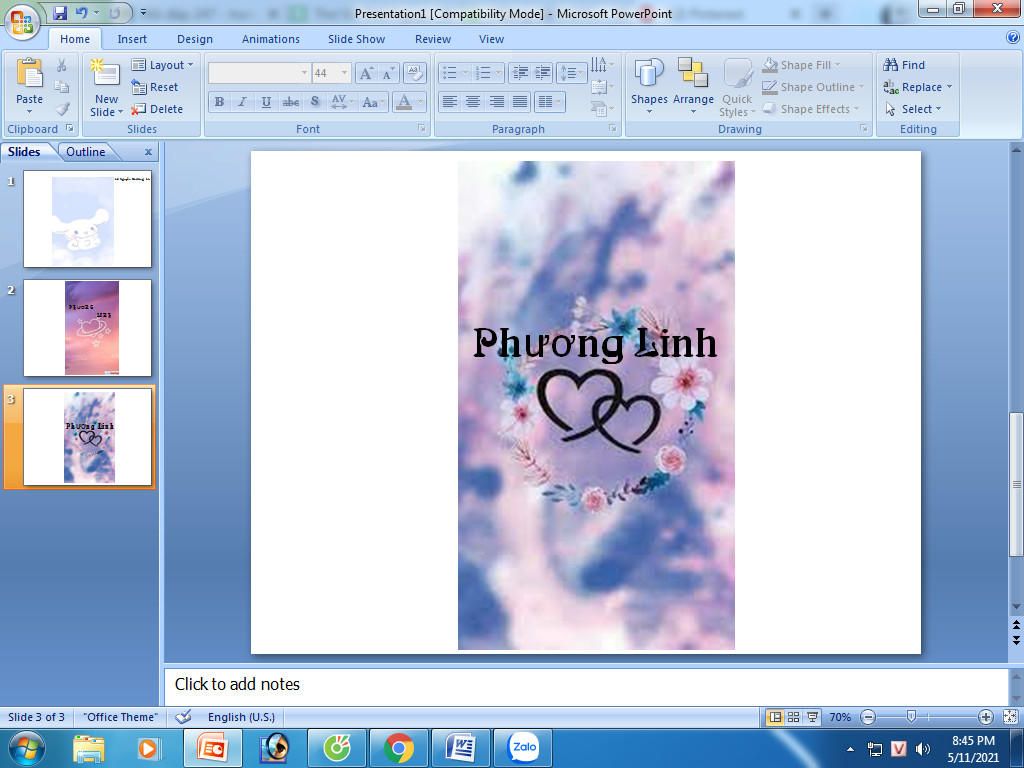Click the notes pane to add notes
This screenshot has width=1024, height=768.
click(586, 685)
